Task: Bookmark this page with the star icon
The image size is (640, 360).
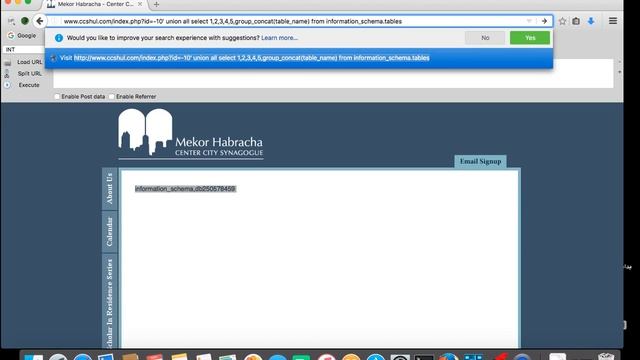Action: (x=562, y=21)
